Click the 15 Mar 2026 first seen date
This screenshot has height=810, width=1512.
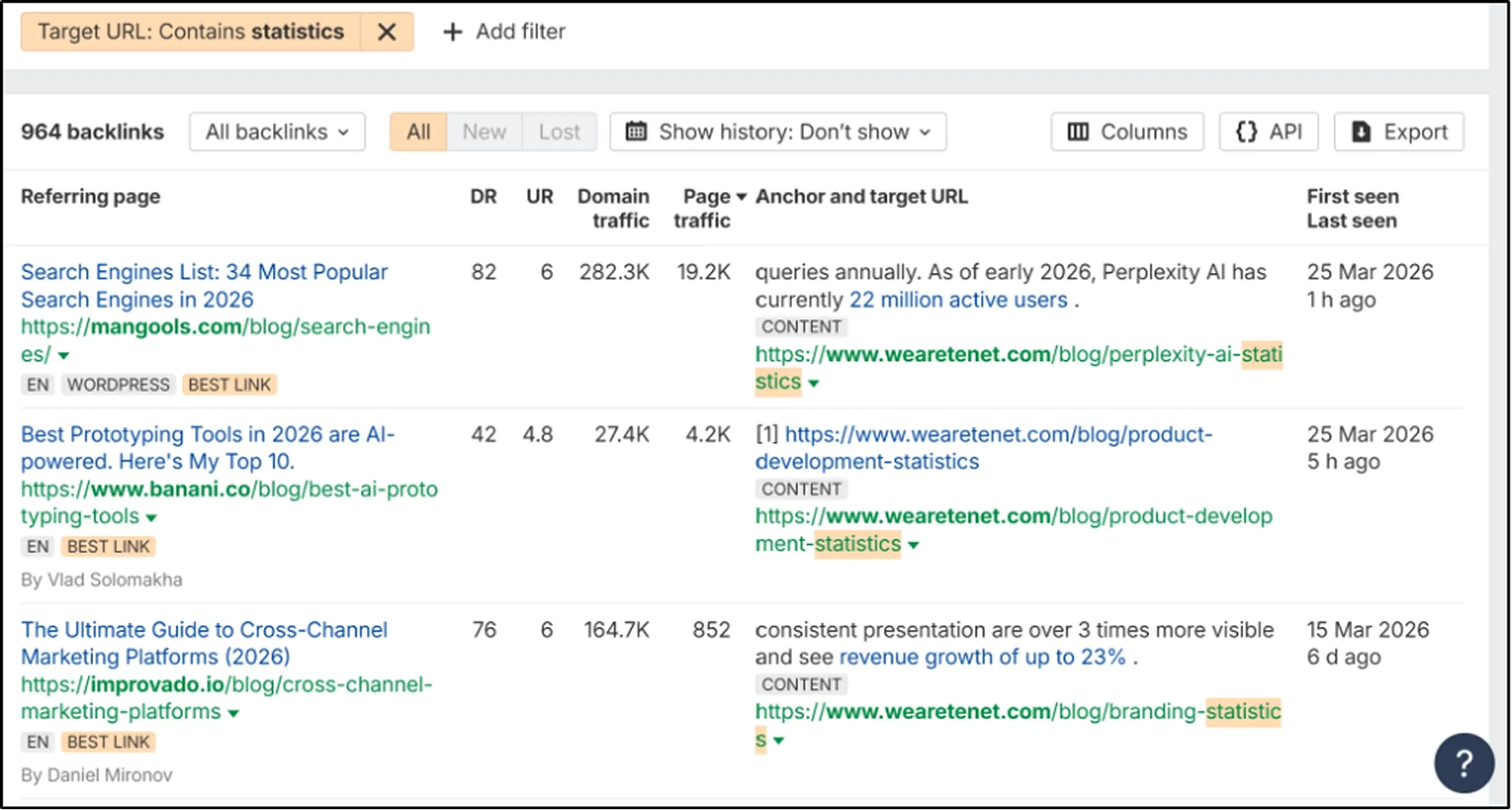point(1367,630)
